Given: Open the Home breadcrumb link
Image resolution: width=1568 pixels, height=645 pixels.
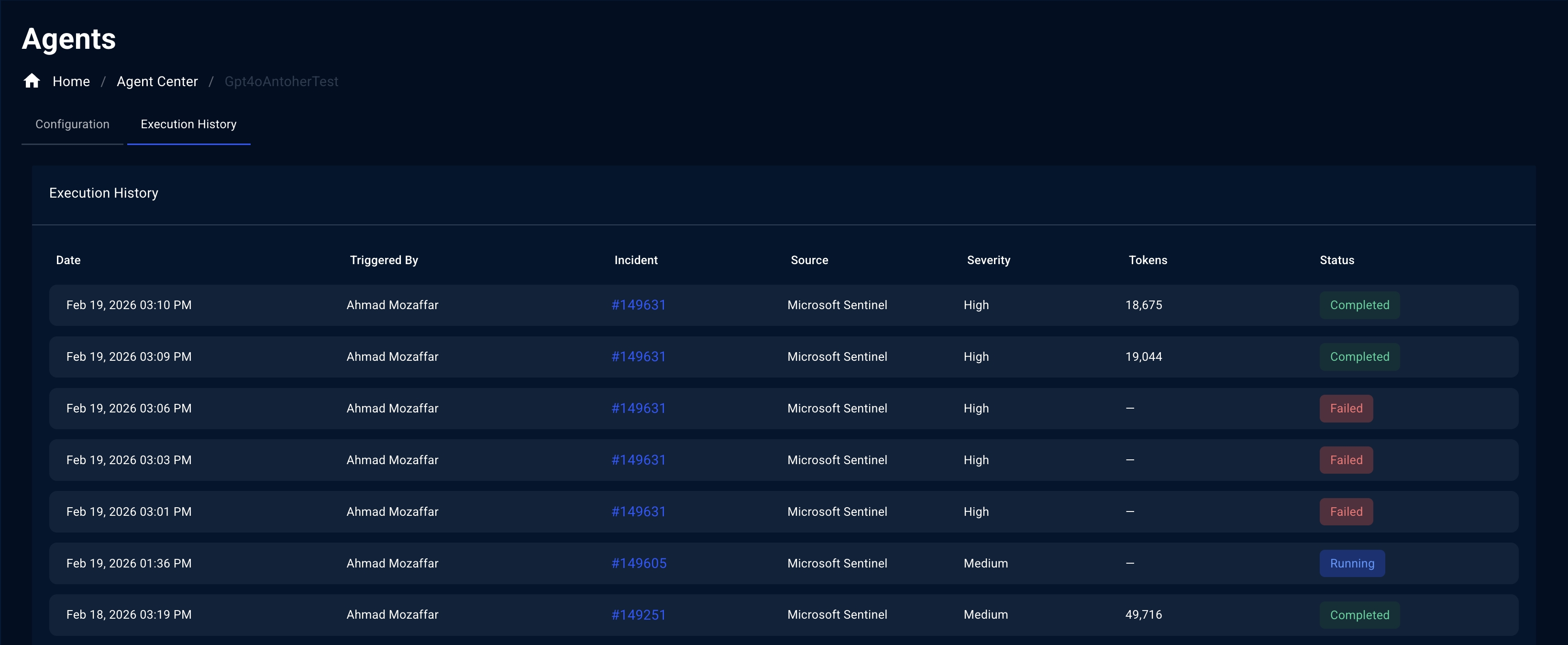Looking at the screenshot, I should pyautogui.click(x=71, y=82).
